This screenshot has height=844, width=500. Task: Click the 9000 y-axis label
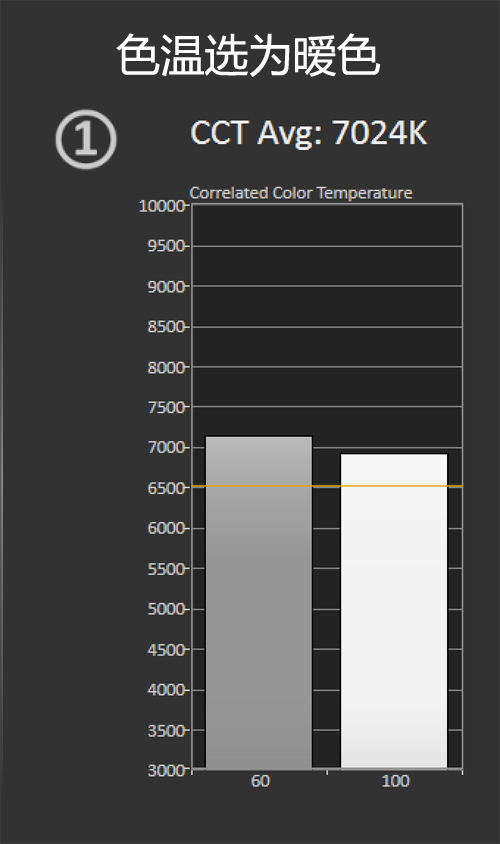[166, 286]
